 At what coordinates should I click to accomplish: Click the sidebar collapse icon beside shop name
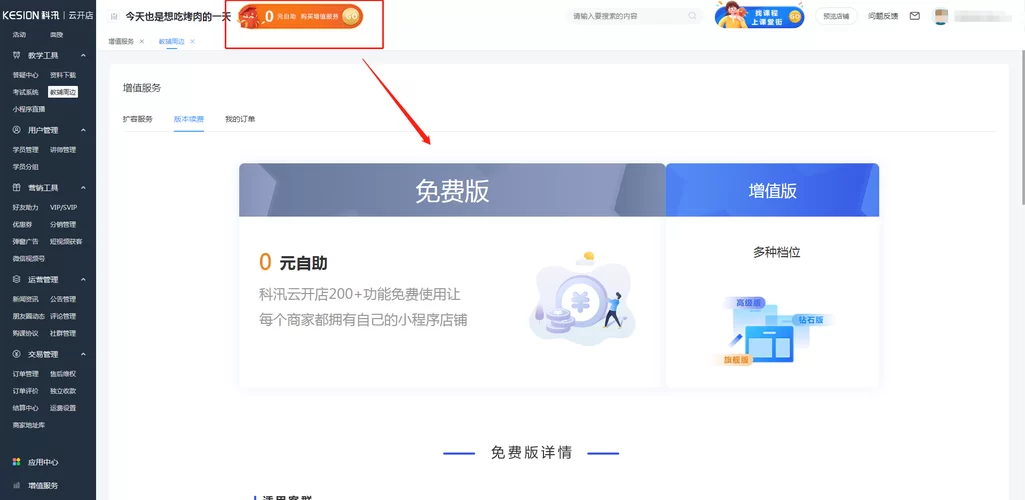click(114, 16)
